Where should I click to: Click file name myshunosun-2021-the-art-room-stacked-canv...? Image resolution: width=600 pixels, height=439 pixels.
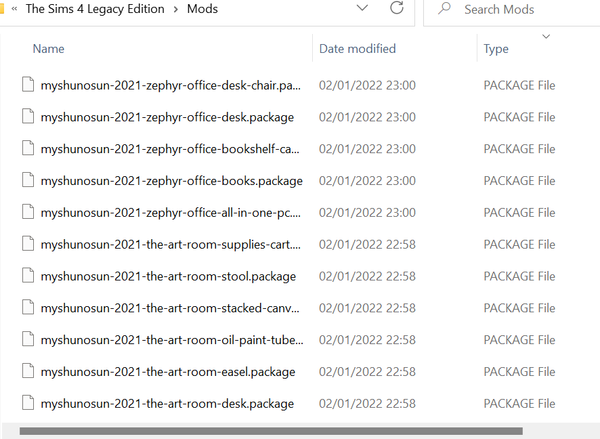[170, 308]
